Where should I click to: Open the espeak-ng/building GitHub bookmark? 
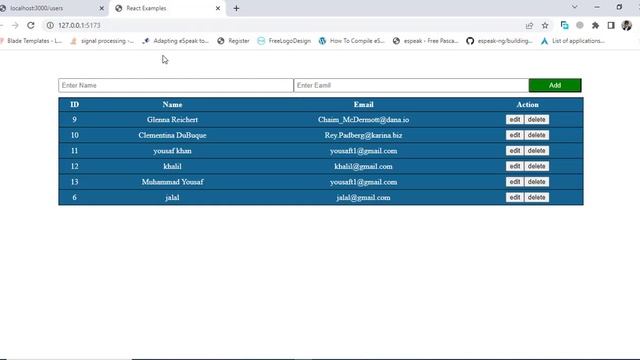pos(500,41)
